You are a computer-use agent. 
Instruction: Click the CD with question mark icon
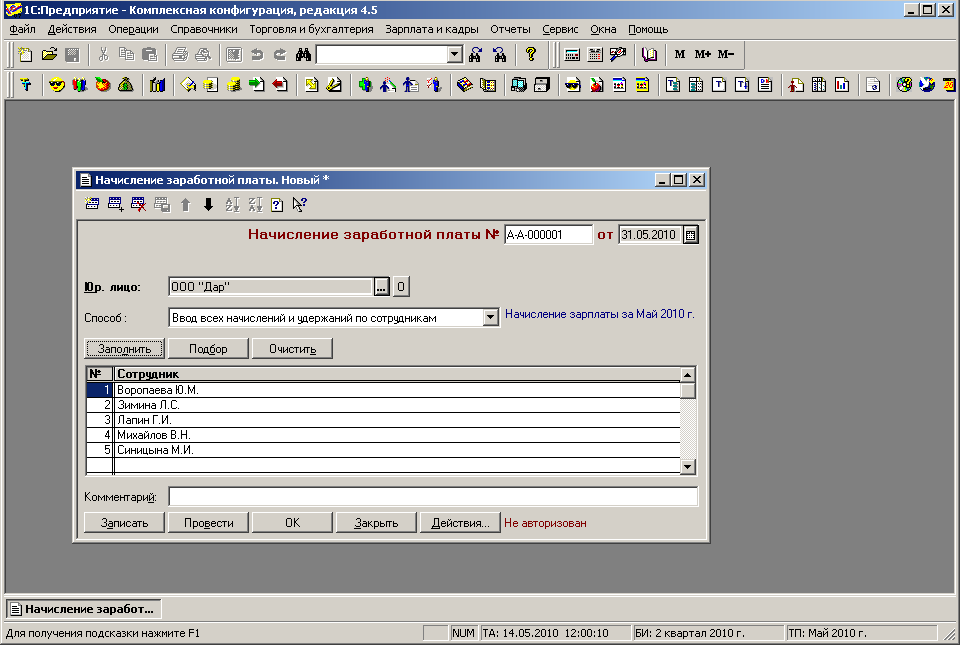(904, 85)
